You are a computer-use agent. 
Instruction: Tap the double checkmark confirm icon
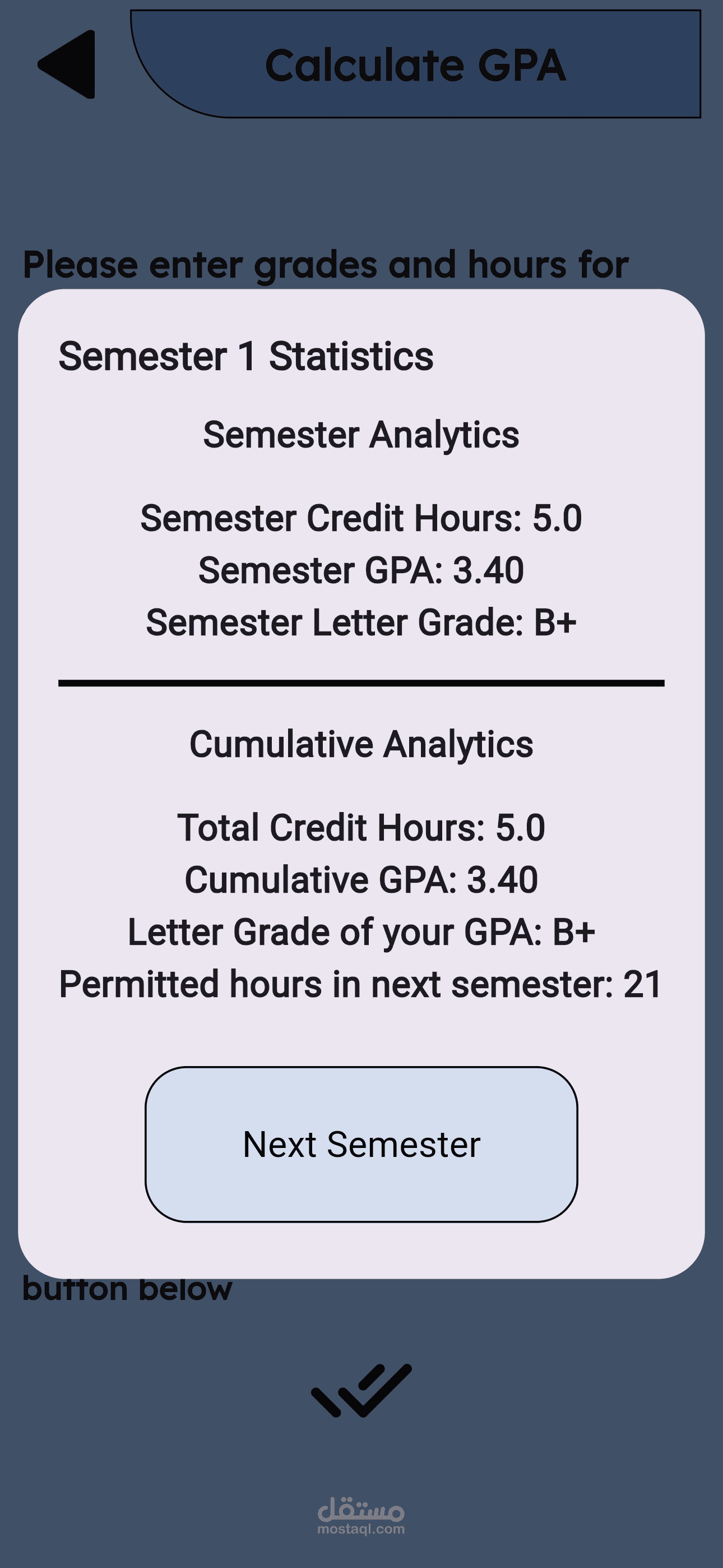(x=361, y=1390)
